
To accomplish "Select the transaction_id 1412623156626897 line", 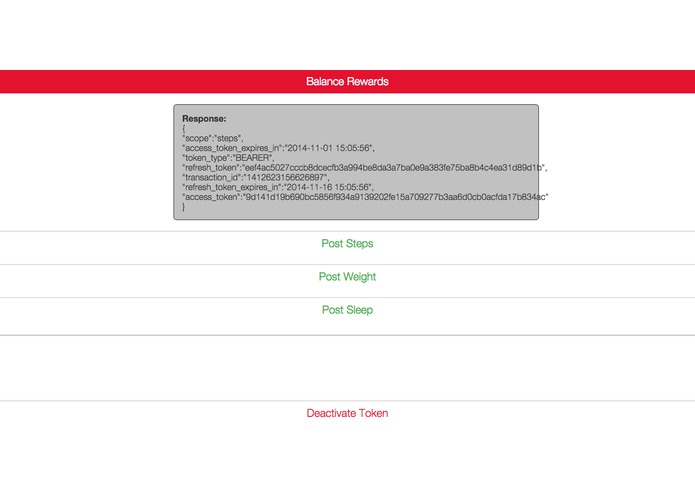I will pyautogui.click(x=256, y=177).
